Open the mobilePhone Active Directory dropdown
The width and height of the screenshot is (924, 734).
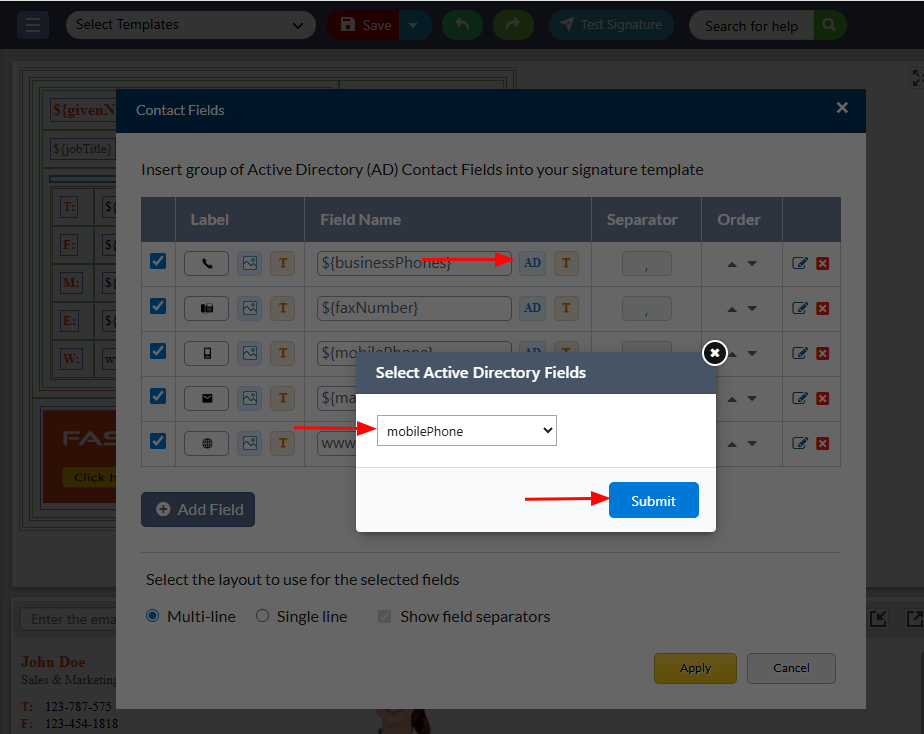466,431
